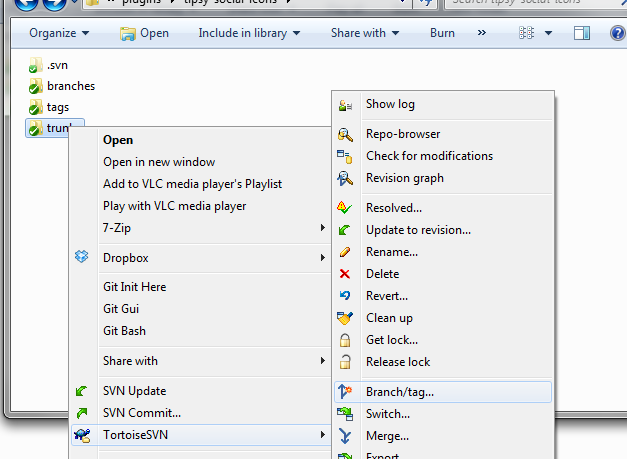Click the SVN Commit arrow icon
The height and width of the screenshot is (459, 627).
point(82,413)
